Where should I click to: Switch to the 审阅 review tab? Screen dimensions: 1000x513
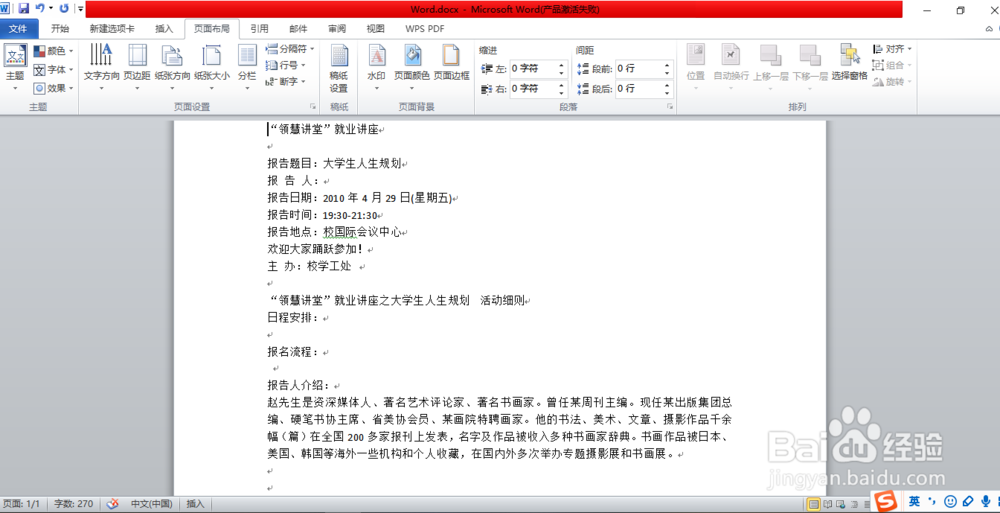(337, 29)
